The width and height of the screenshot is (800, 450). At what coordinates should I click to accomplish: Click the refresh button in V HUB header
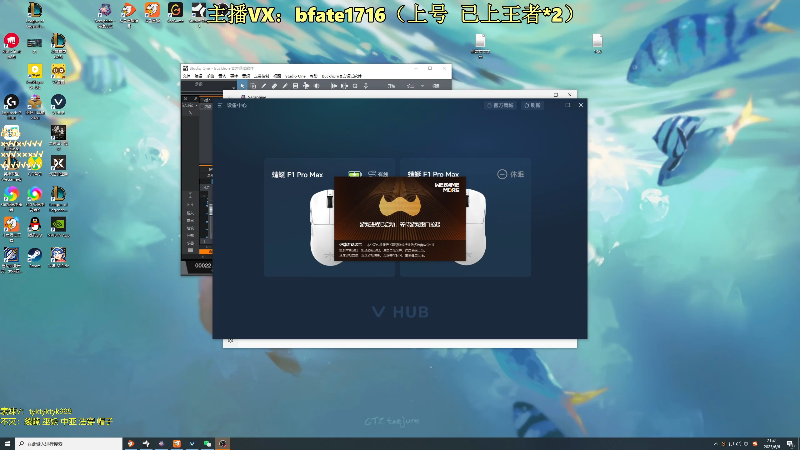(532, 105)
